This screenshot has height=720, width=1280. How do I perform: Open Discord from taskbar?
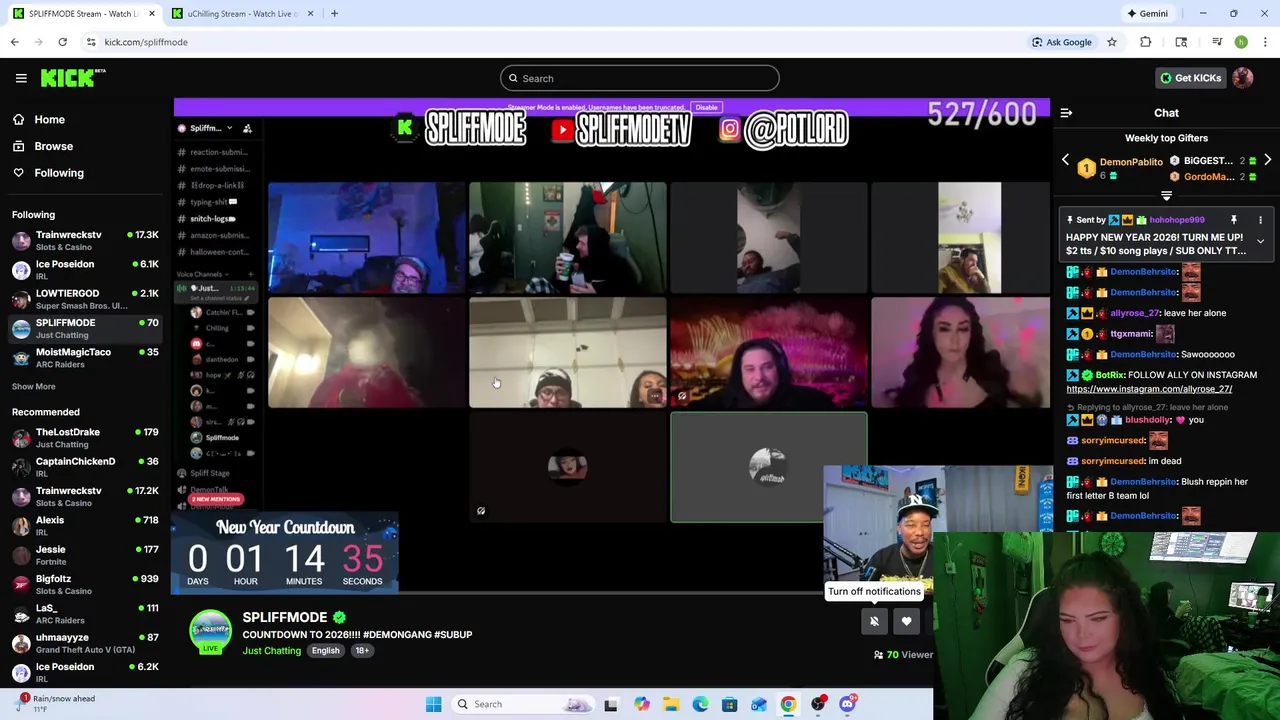click(x=847, y=704)
